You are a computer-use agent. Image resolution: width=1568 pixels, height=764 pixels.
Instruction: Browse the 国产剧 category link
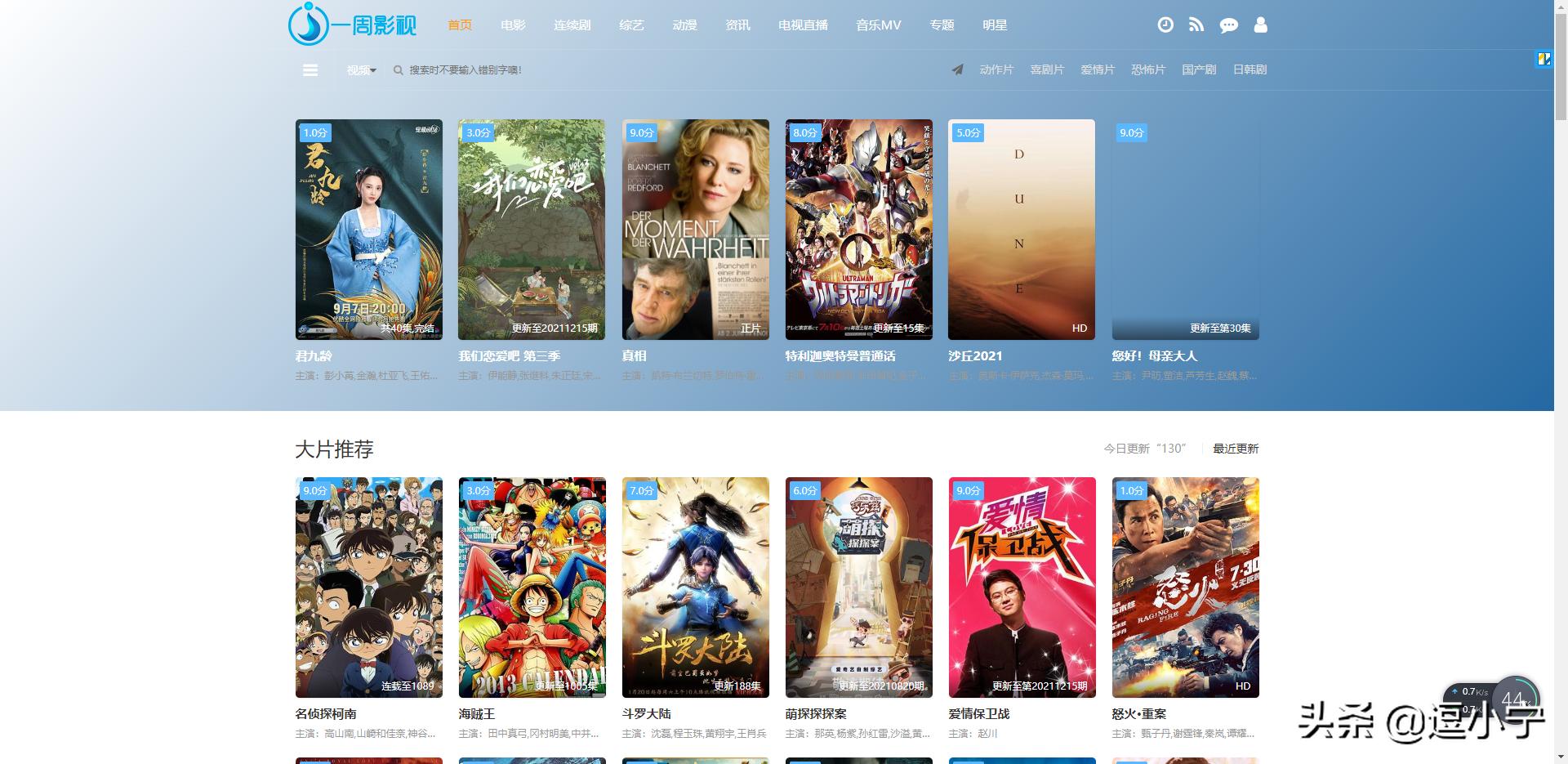(1199, 70)
